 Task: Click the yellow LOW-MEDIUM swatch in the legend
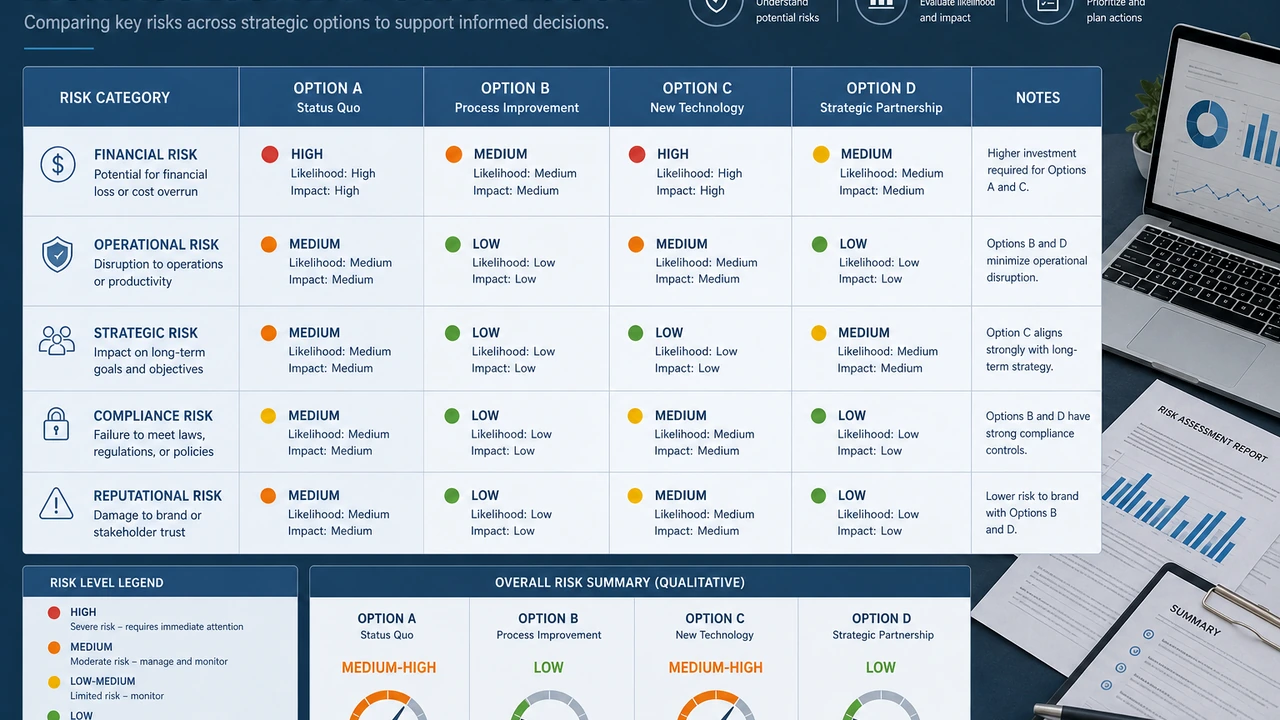(53, 682)
